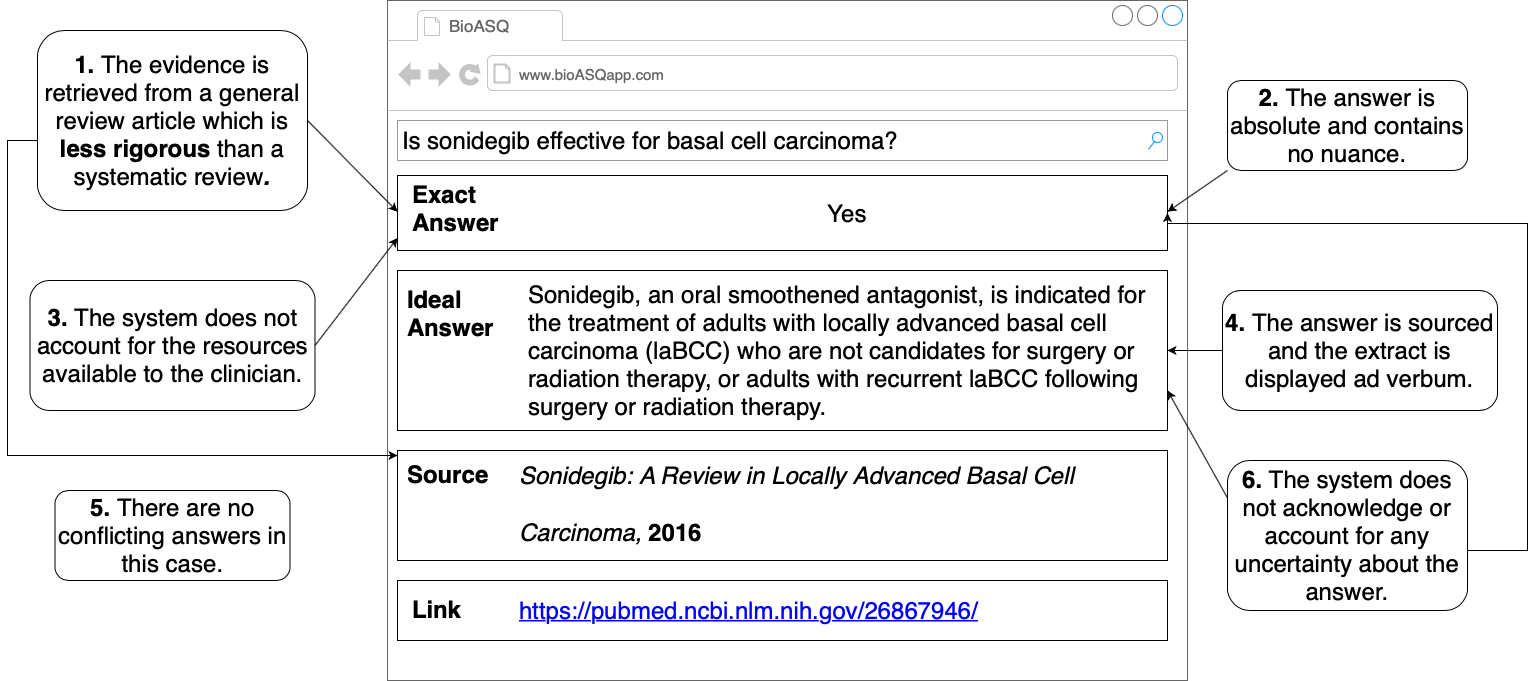Click the document icon on the BioASQ tab
The width and height of the screenshot is (1536, 681).
click(432, 27)
